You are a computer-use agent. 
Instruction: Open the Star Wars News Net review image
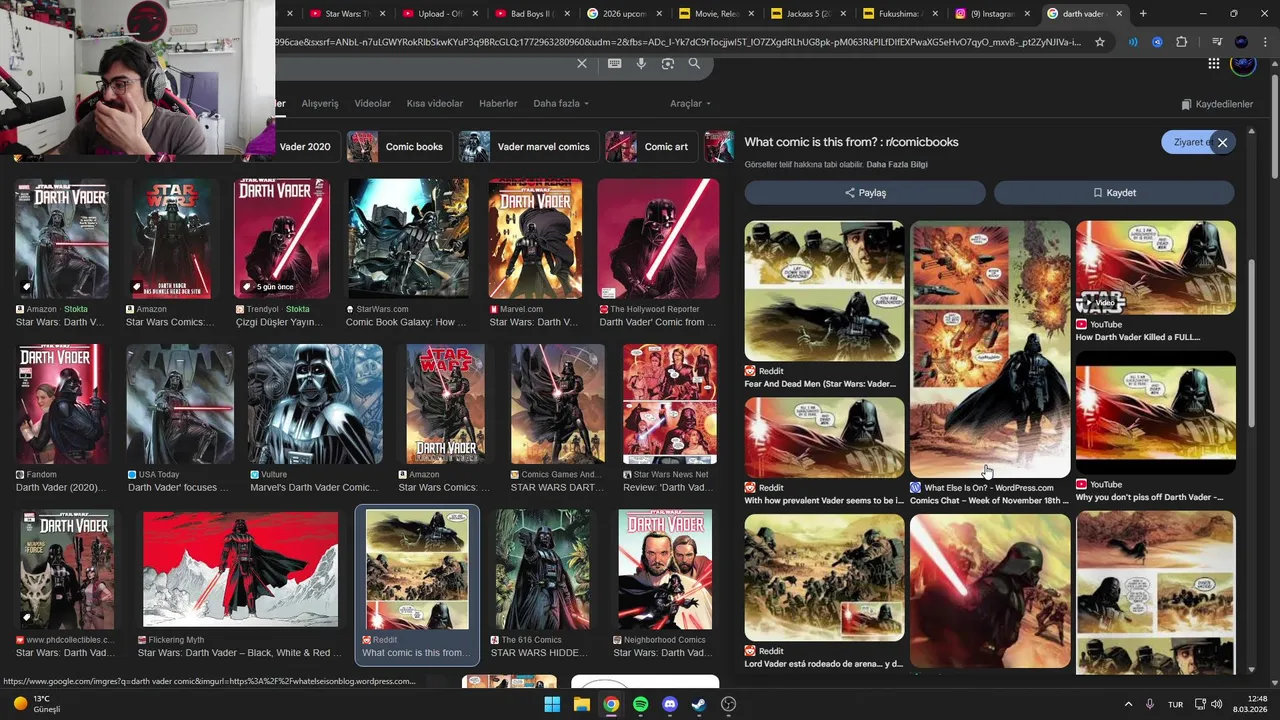tap(669, 405)
